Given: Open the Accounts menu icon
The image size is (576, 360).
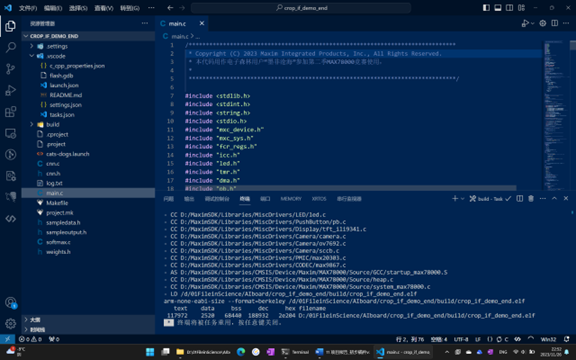Looking at the screenshot, I should coord(10,302).
